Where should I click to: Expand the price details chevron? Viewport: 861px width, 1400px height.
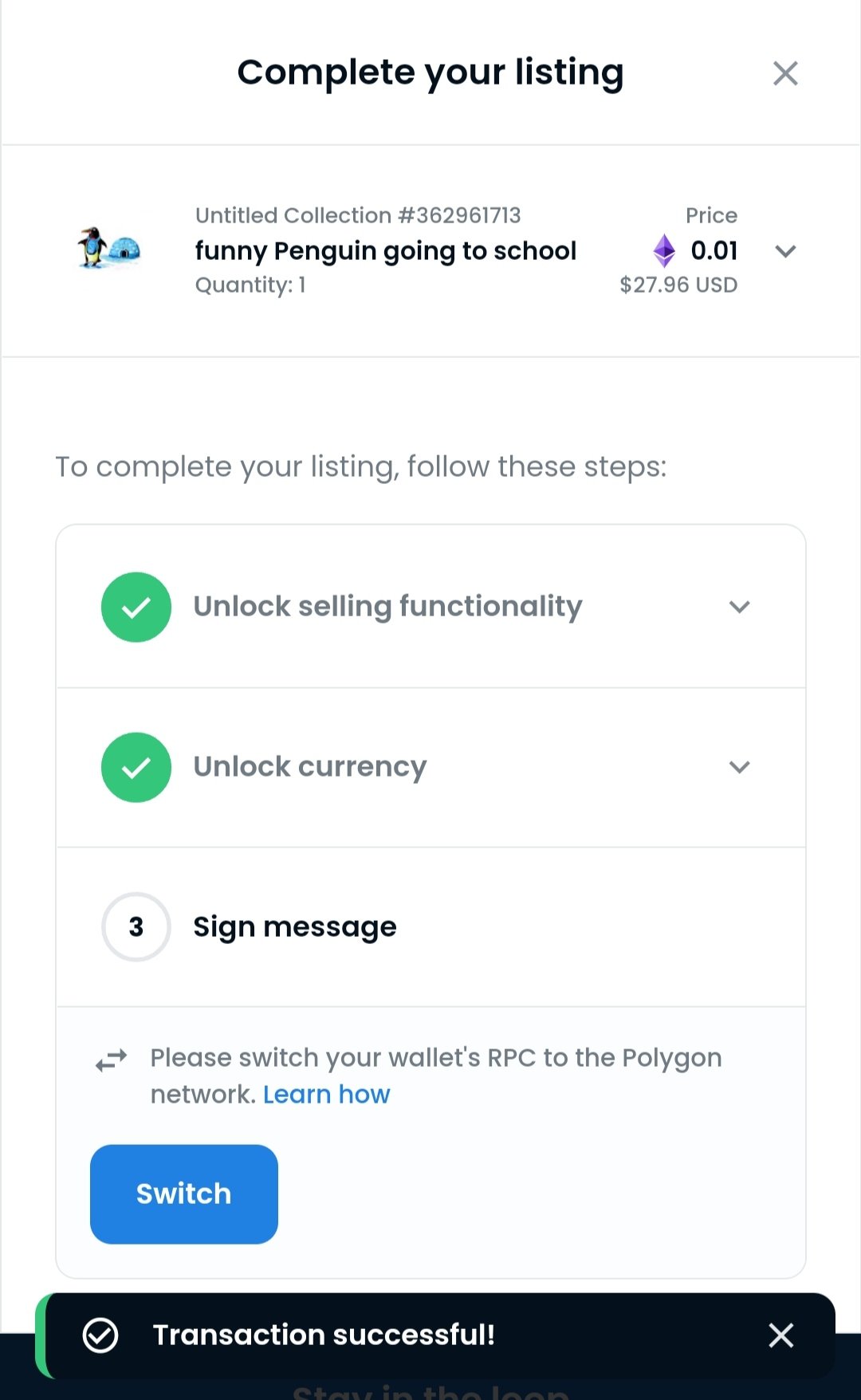pyautogui.click(x=785, y=251)
